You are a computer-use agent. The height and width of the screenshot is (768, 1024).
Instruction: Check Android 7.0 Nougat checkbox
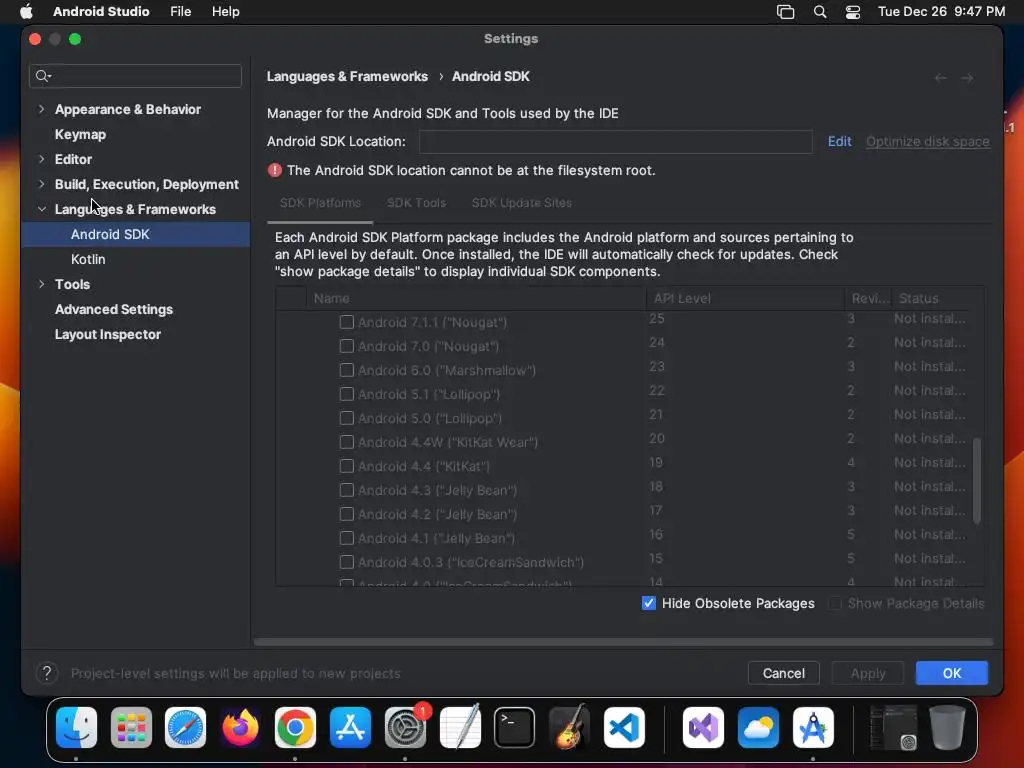347,346
